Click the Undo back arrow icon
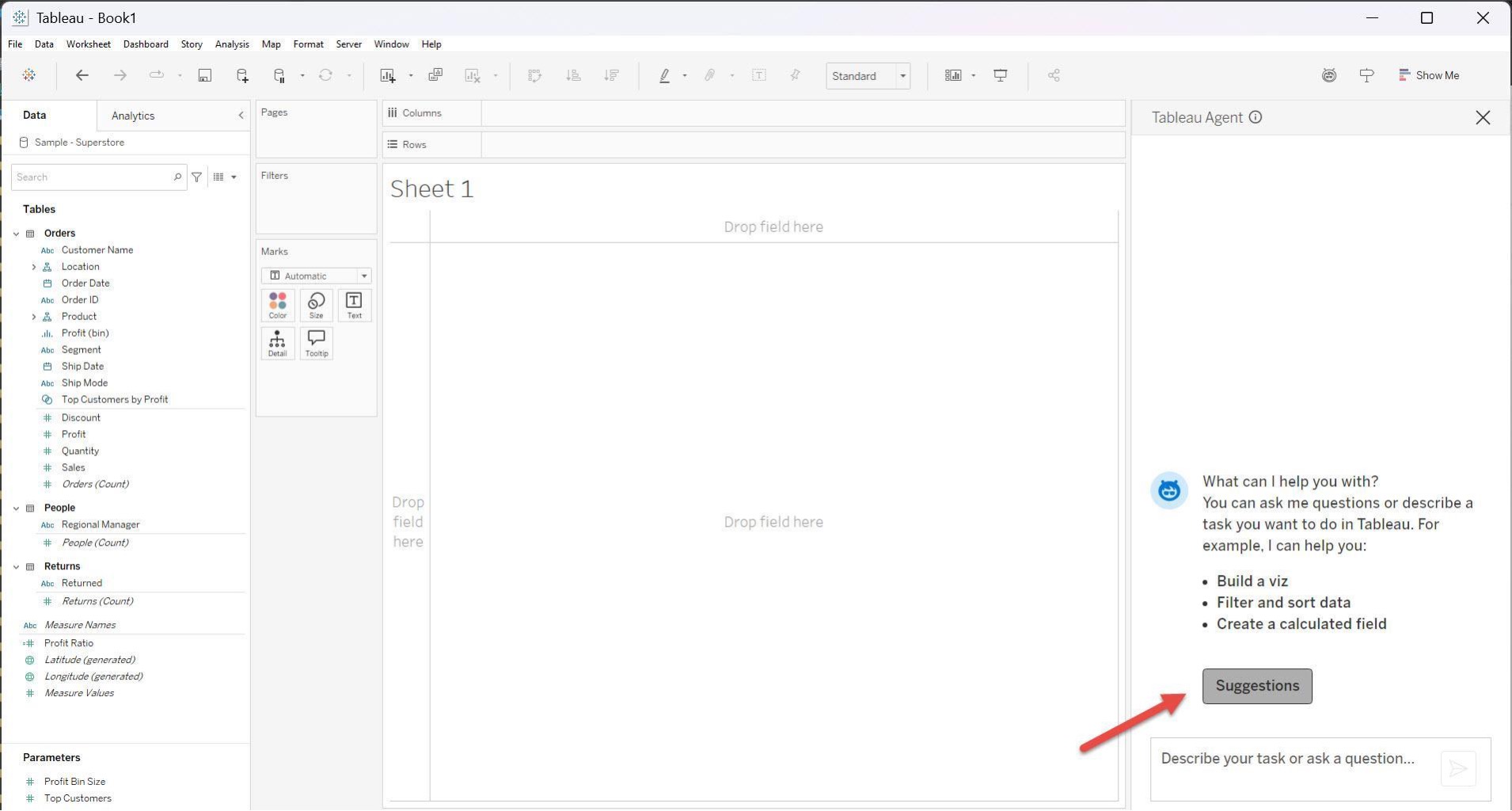Image resolution: width=1512 pixels, height=811 pixels. [x=82, y=75]
